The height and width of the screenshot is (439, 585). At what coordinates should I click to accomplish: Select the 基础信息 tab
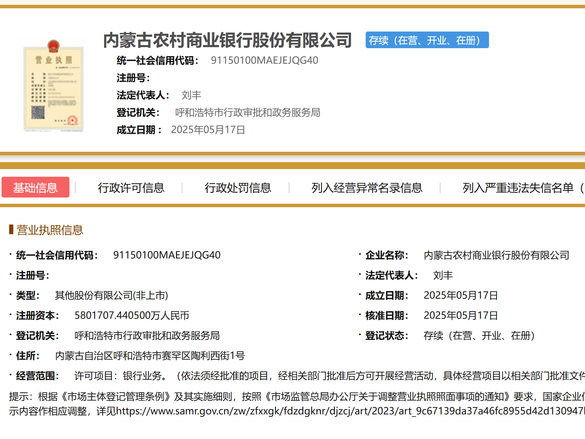[x=35, y=187]
